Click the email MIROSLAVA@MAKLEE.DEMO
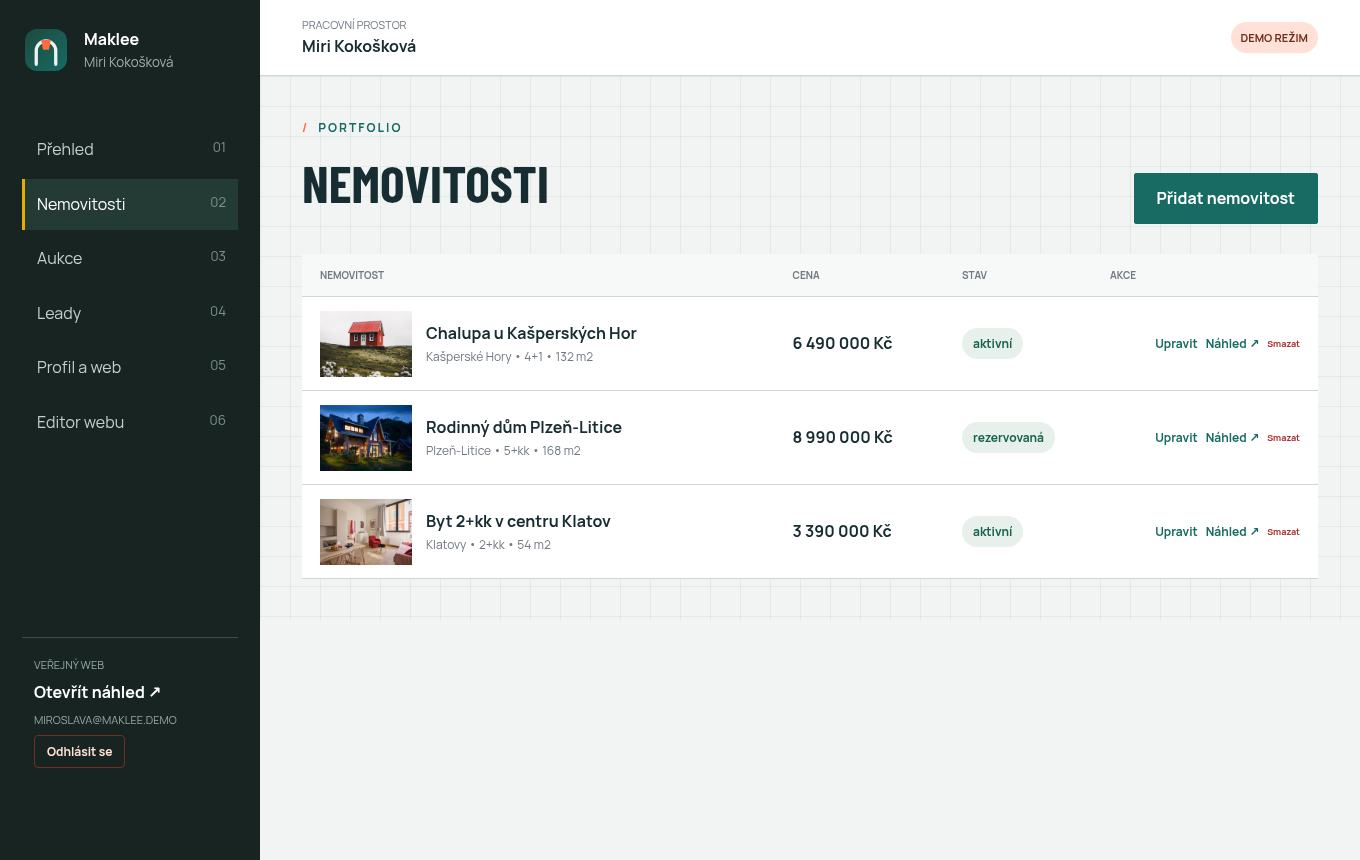Image resolution: width=1360 pixels, height=860 pixels. tap(105, 720)
